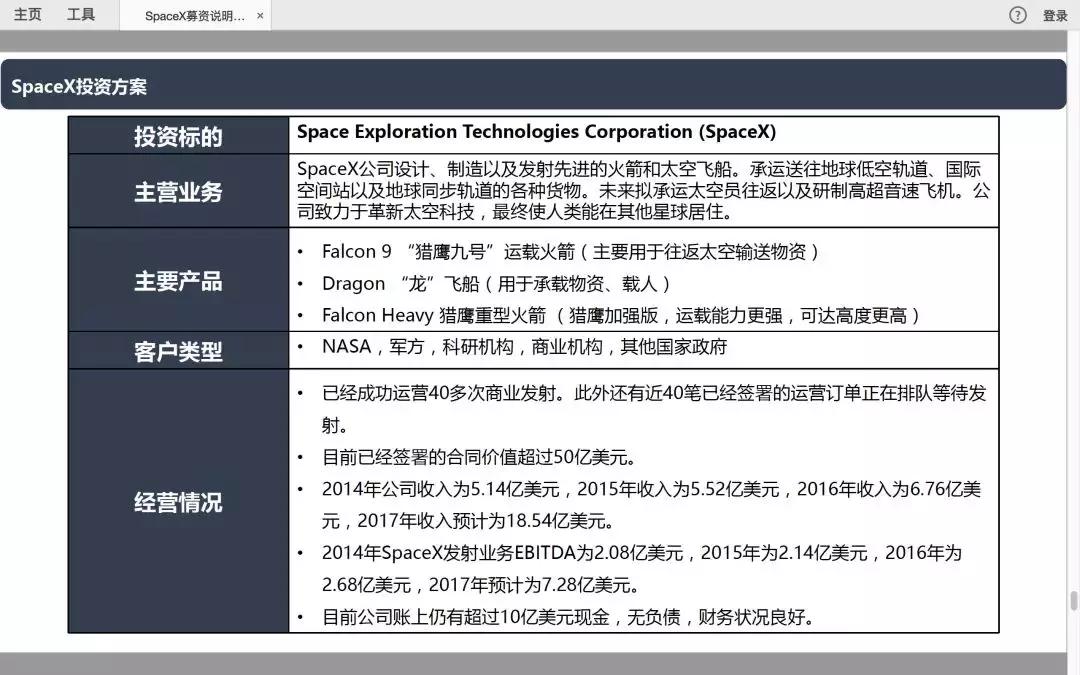Click the 客户类型 row header
Screen dimensions: 1080x675
click(x=177, y=350)
